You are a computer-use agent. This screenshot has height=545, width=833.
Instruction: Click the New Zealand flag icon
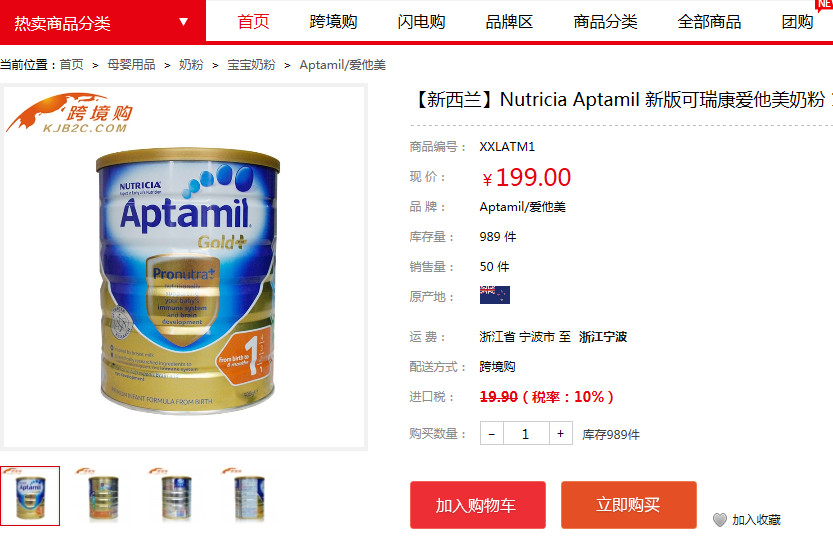495,295
